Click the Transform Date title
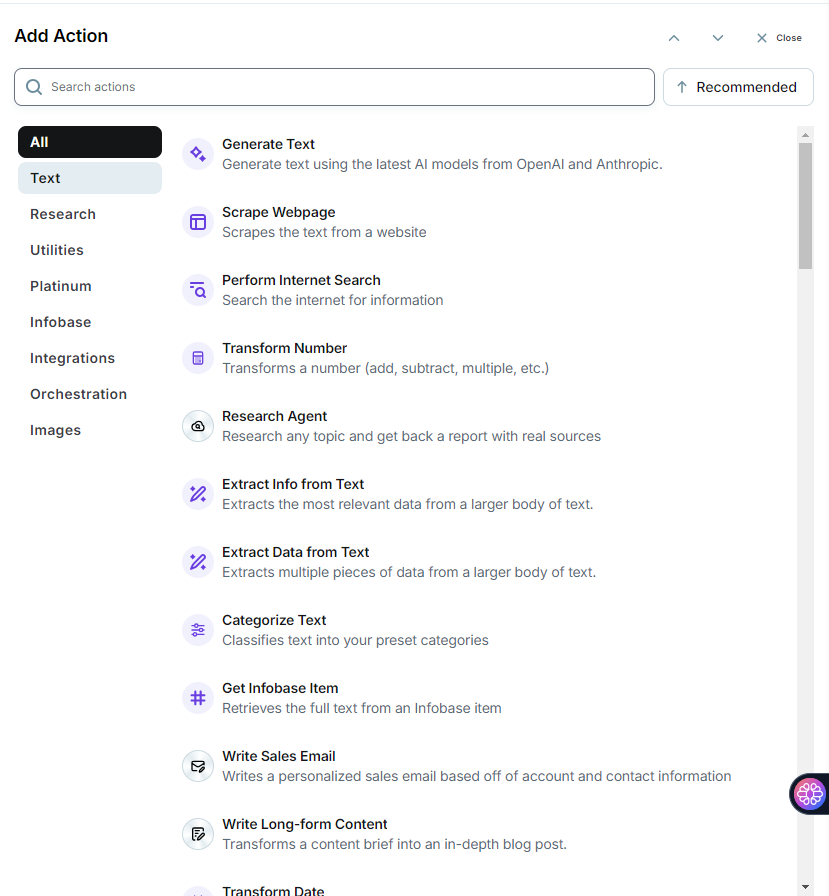This screenshot has width=829, height=896. tap(273, 890)
